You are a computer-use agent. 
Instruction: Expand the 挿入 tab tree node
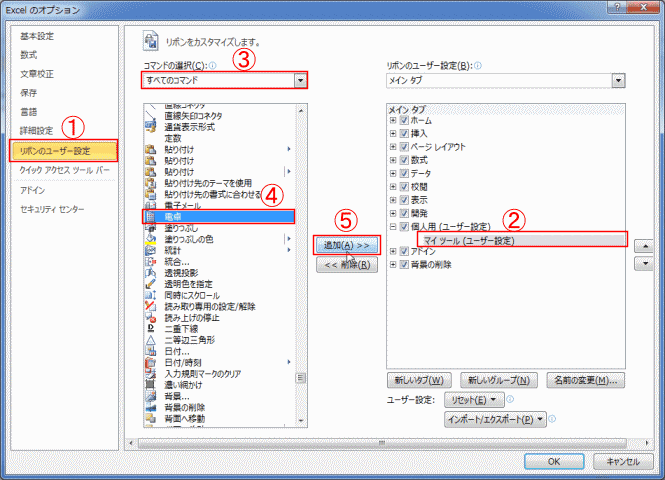coord(393,134)
